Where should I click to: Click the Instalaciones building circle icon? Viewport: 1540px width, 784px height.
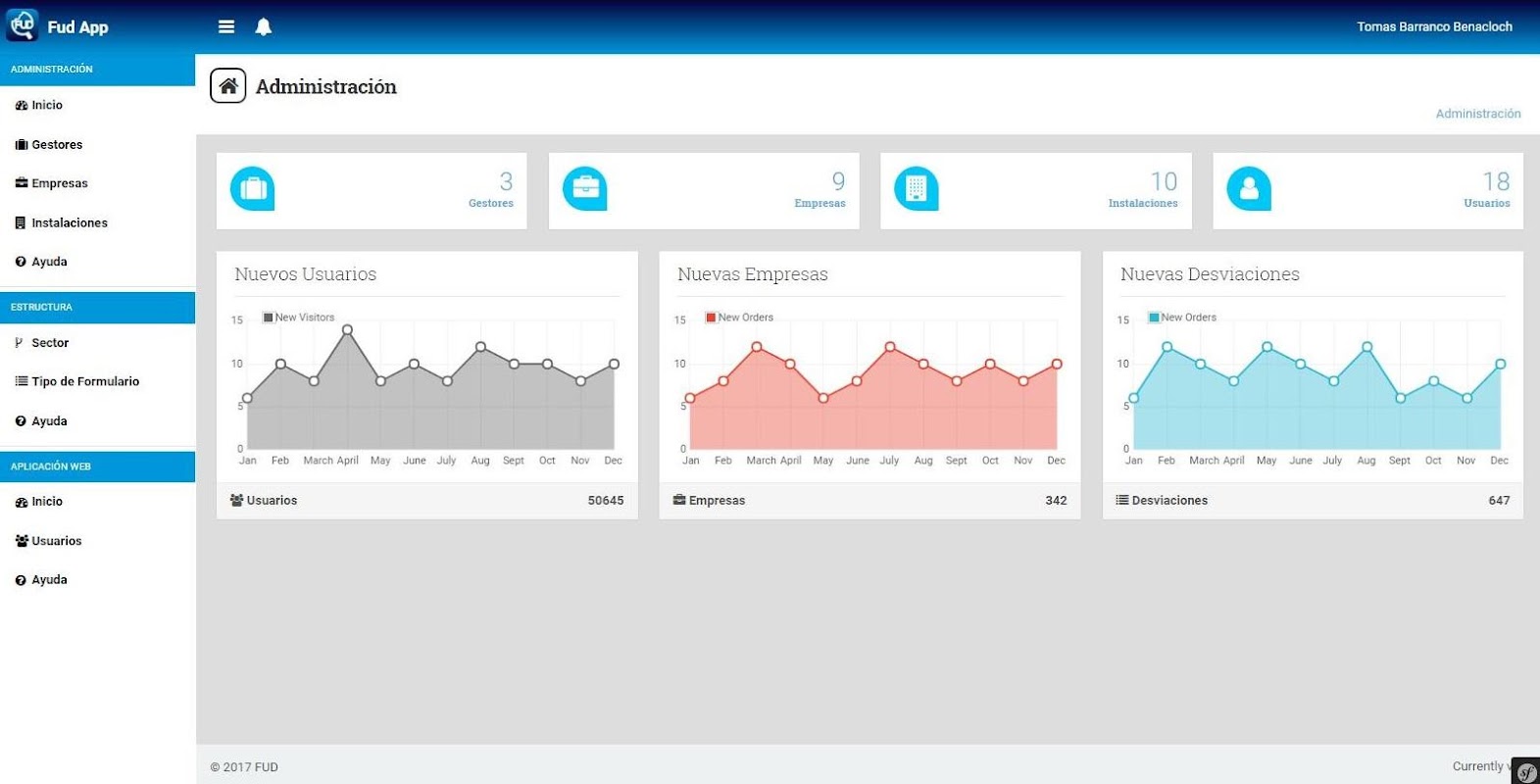pos(917,188)
